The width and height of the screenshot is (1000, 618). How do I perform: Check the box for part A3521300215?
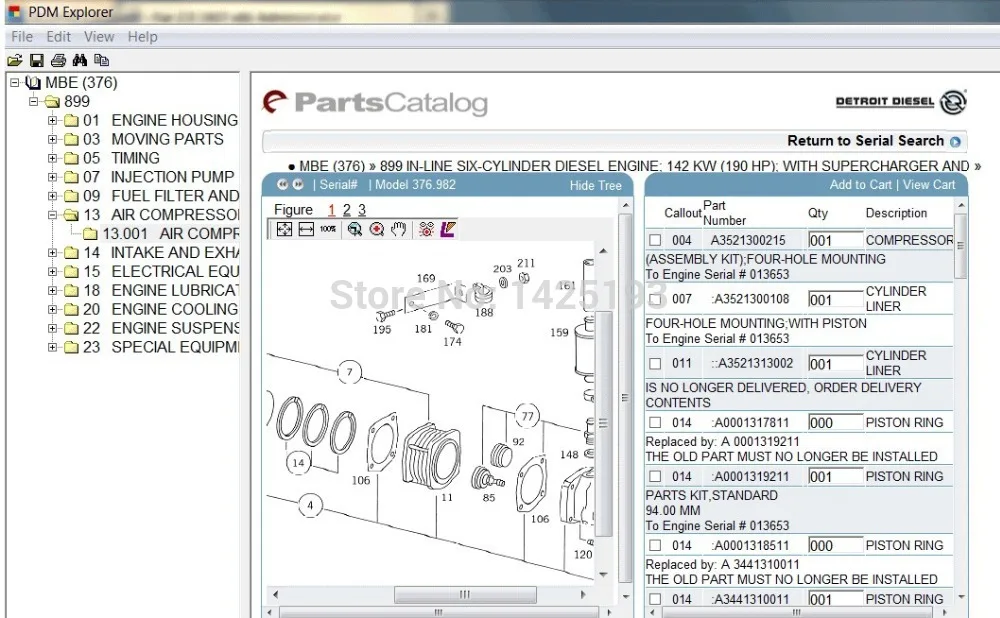tap(655, 240)
